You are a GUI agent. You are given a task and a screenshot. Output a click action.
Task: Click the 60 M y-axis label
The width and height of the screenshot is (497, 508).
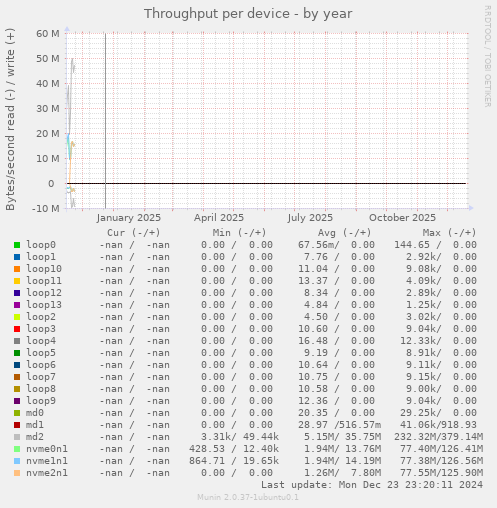click(x=48, y=34)
